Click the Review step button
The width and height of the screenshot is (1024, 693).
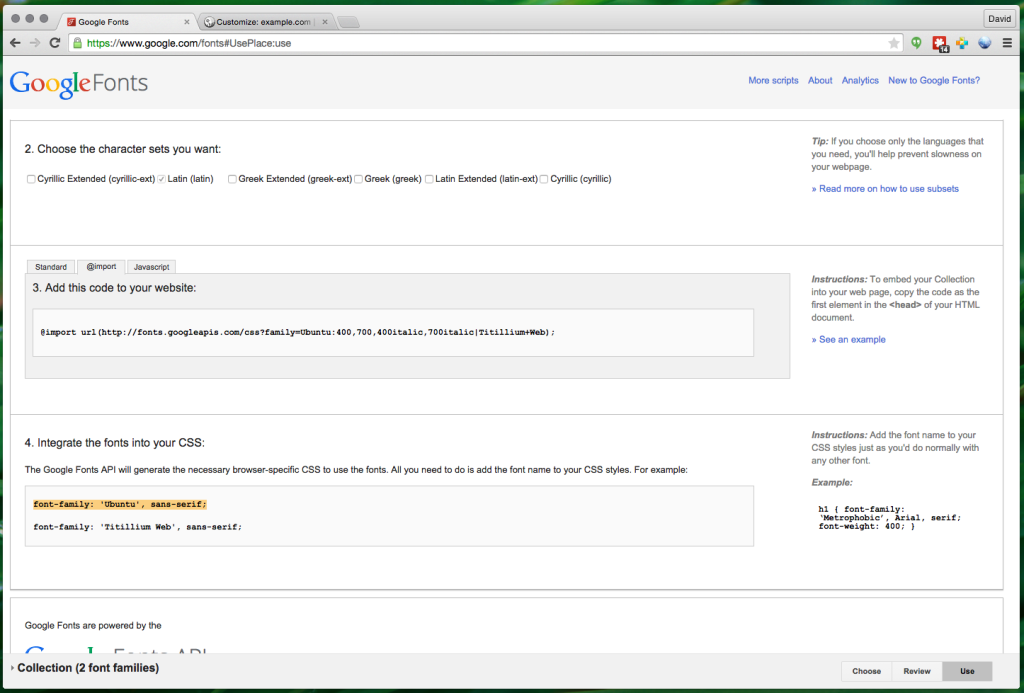pos(917,671)
